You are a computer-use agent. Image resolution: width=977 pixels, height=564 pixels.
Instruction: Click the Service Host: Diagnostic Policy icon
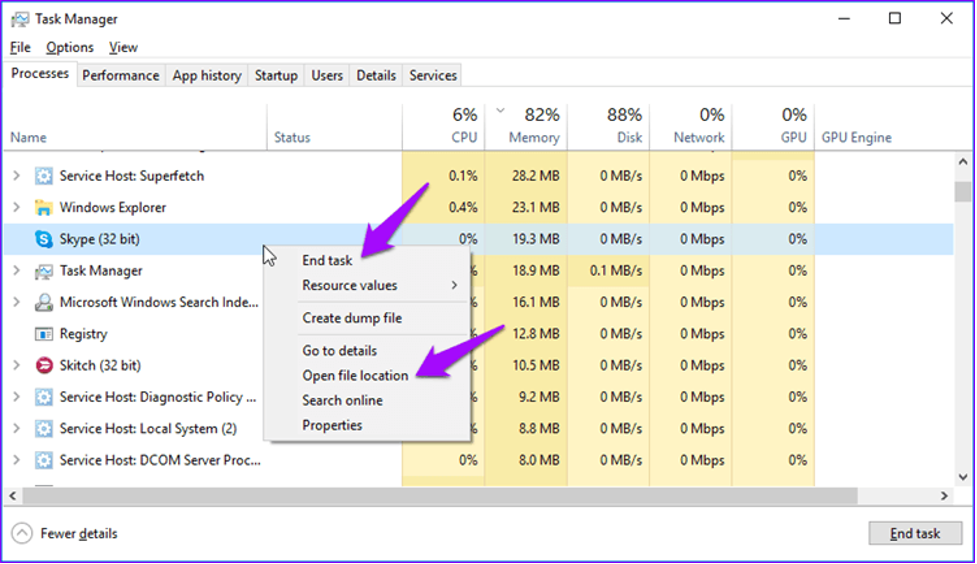coord(44,397)
